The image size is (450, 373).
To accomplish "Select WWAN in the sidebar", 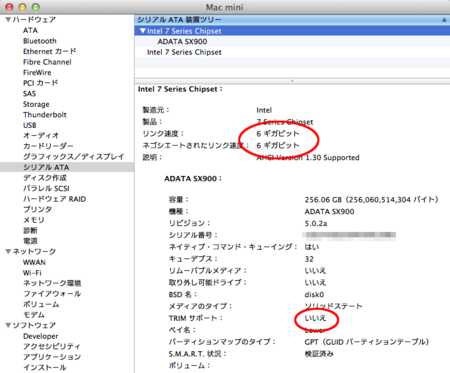I will tap(34, 262).
